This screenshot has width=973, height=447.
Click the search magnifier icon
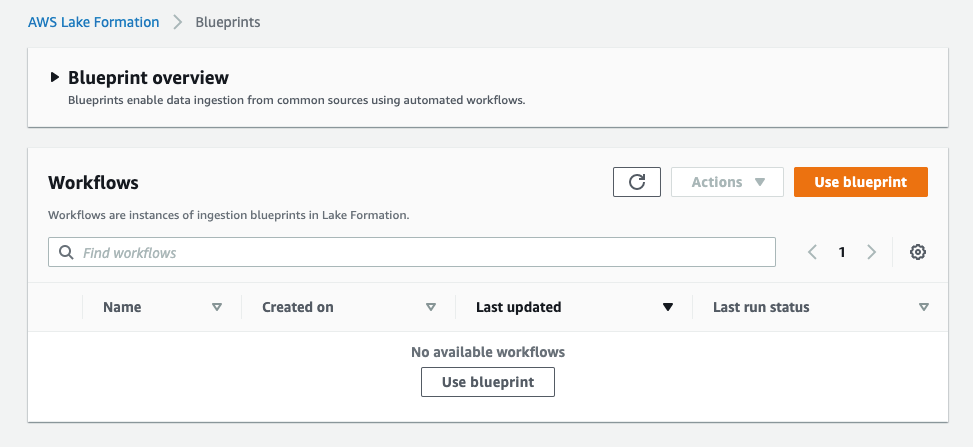(67, 253)
